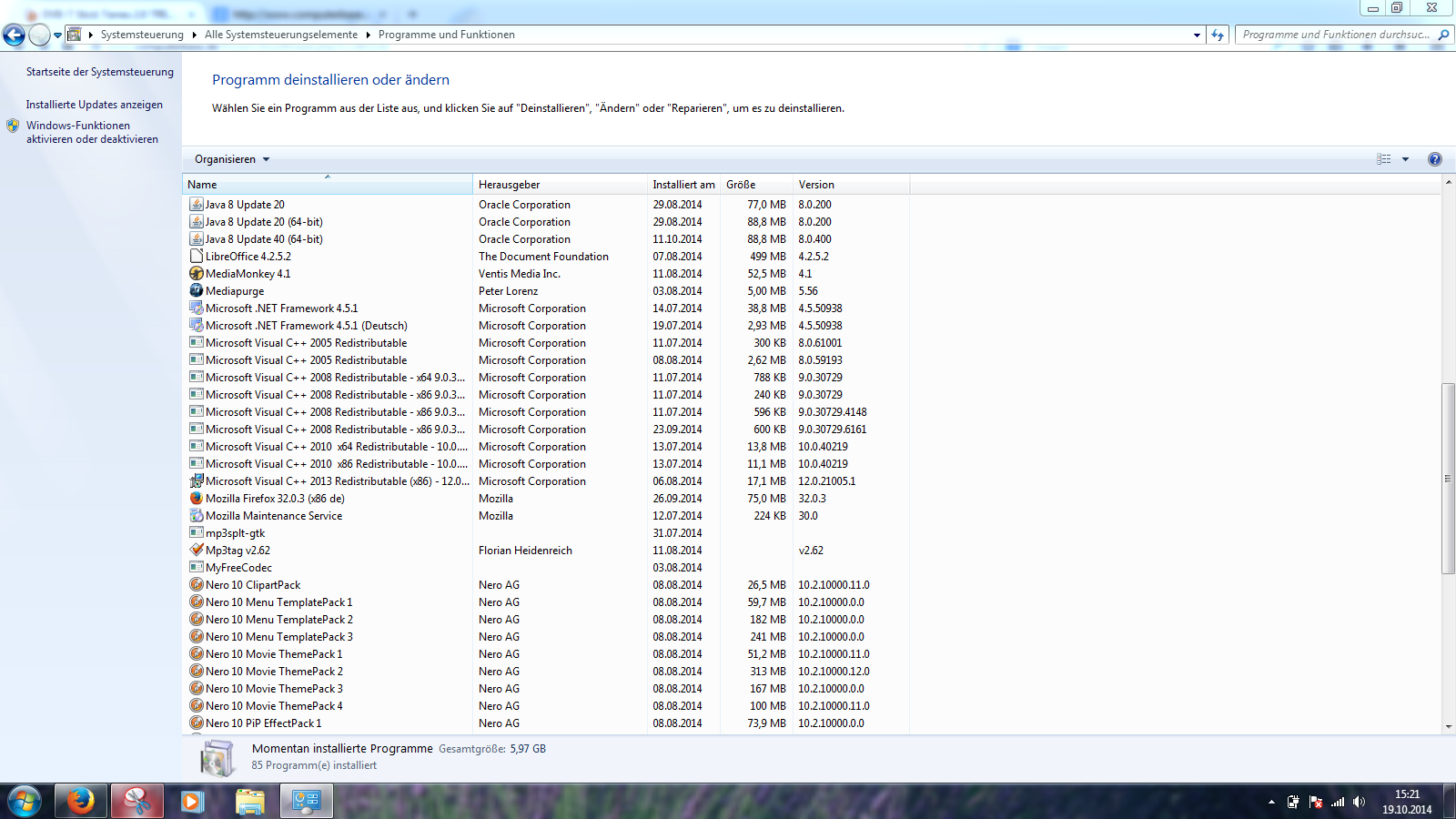The height and width of the screenshot is (819, 1456).
Task: Click the version cell '10.2.10000.12.0'
Action: pyautogui.click(x=834, y=672)
